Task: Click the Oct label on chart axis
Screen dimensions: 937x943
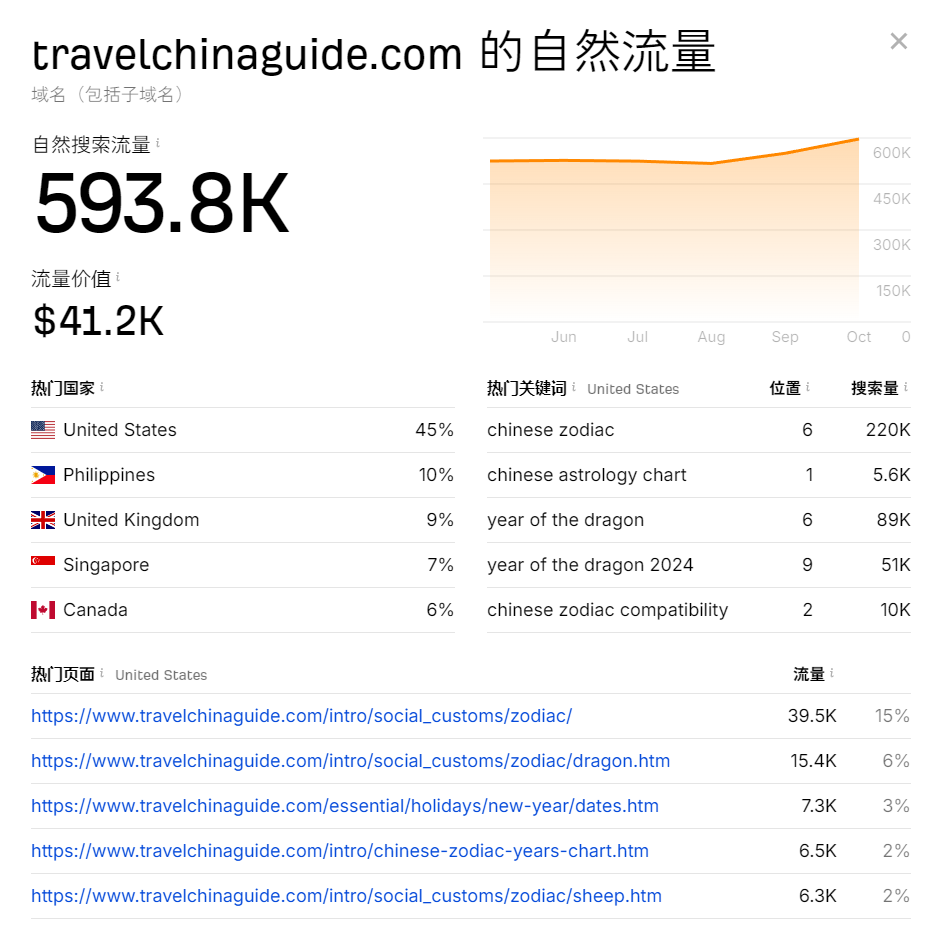Action: (858, 337)
